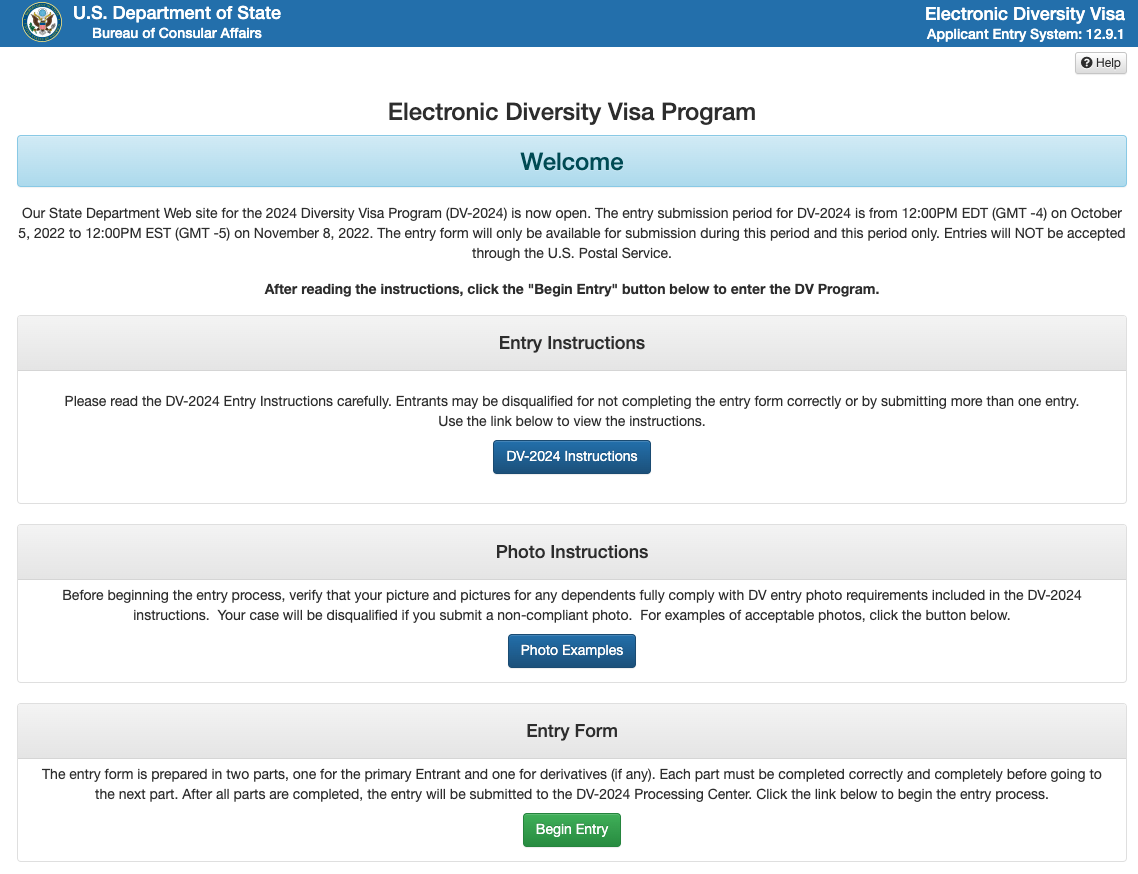The width and height of the screenshot is (1138, 874).
Task: Click the Photo Instructions description text
Action: [571, 605]
